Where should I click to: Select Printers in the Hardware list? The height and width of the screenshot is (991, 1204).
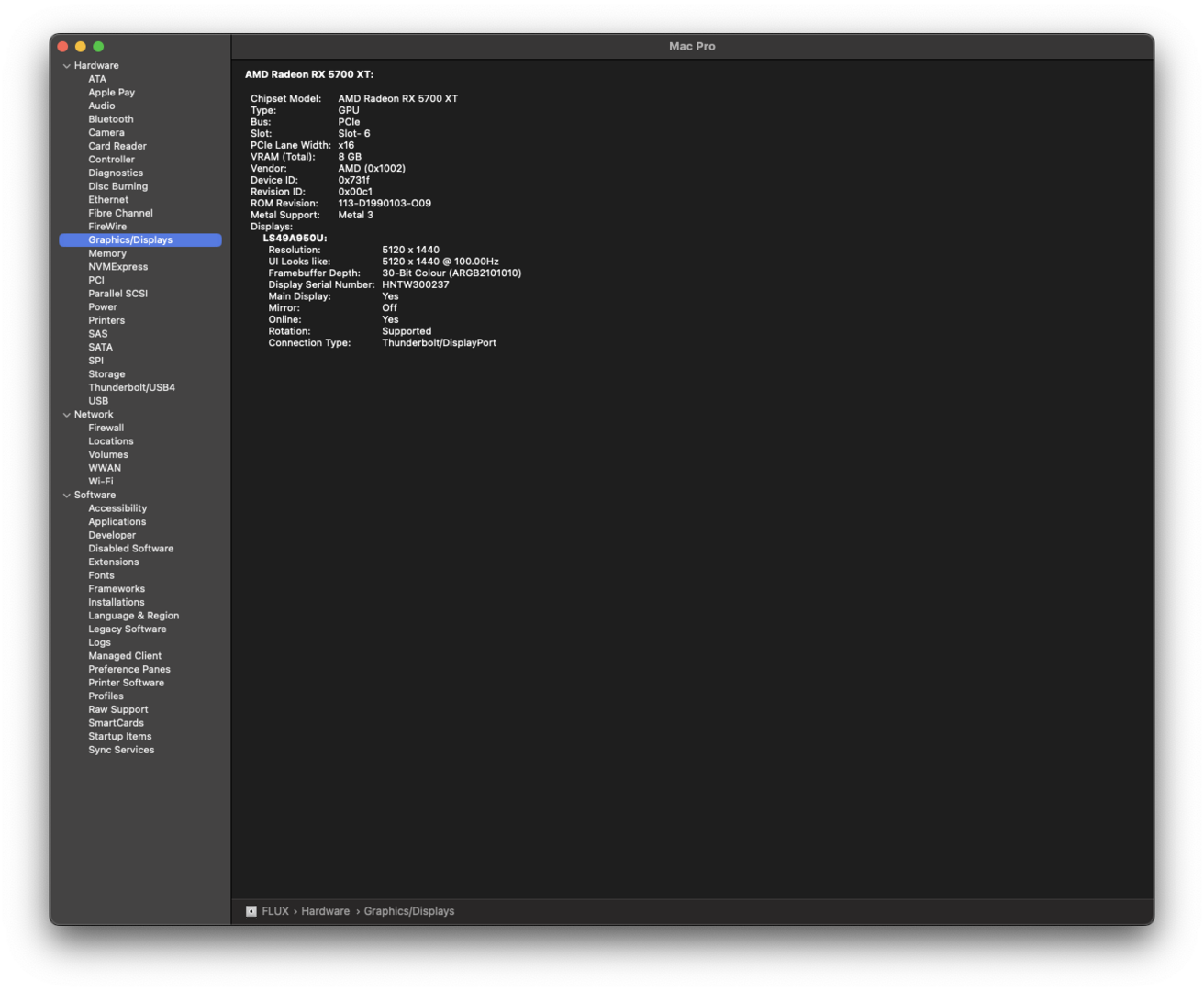(x=106, y=320)
